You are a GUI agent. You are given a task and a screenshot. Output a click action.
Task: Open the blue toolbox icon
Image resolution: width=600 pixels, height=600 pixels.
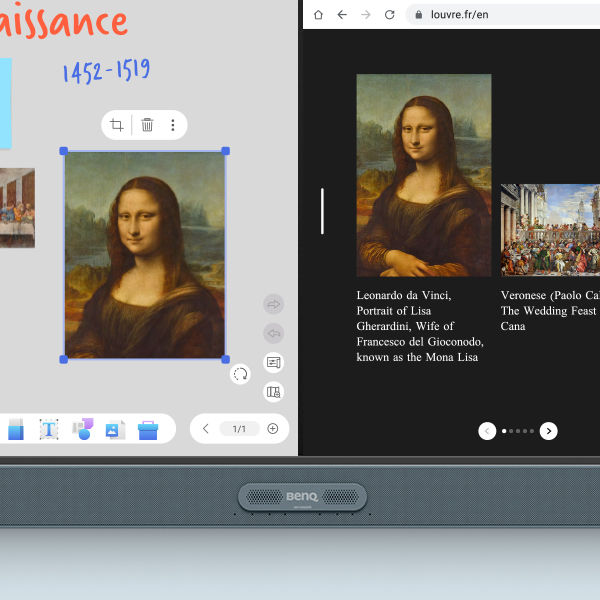coord(148,430)
